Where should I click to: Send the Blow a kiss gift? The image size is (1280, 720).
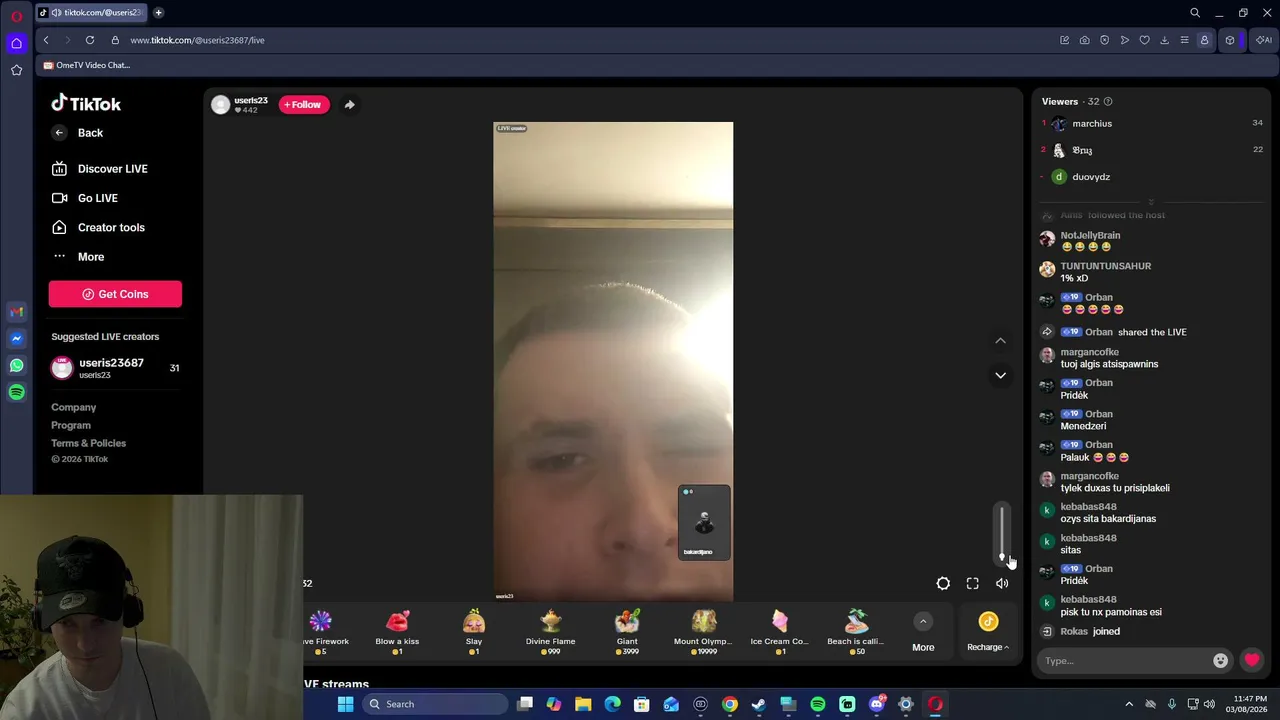coord(397,633)
